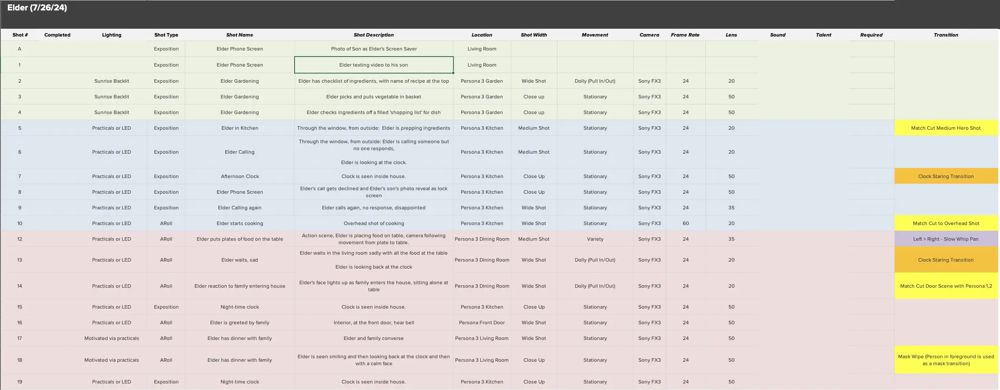Select the 'Mask Wipe' transition cell
Screen dimensions: 1000x390
coord(946,360)
